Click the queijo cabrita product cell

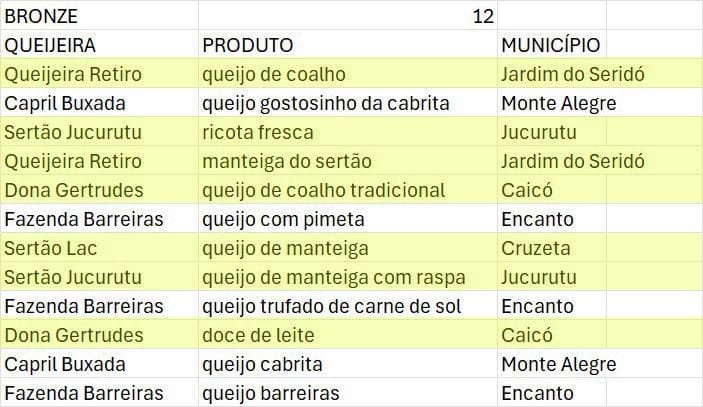pos(264,364)
